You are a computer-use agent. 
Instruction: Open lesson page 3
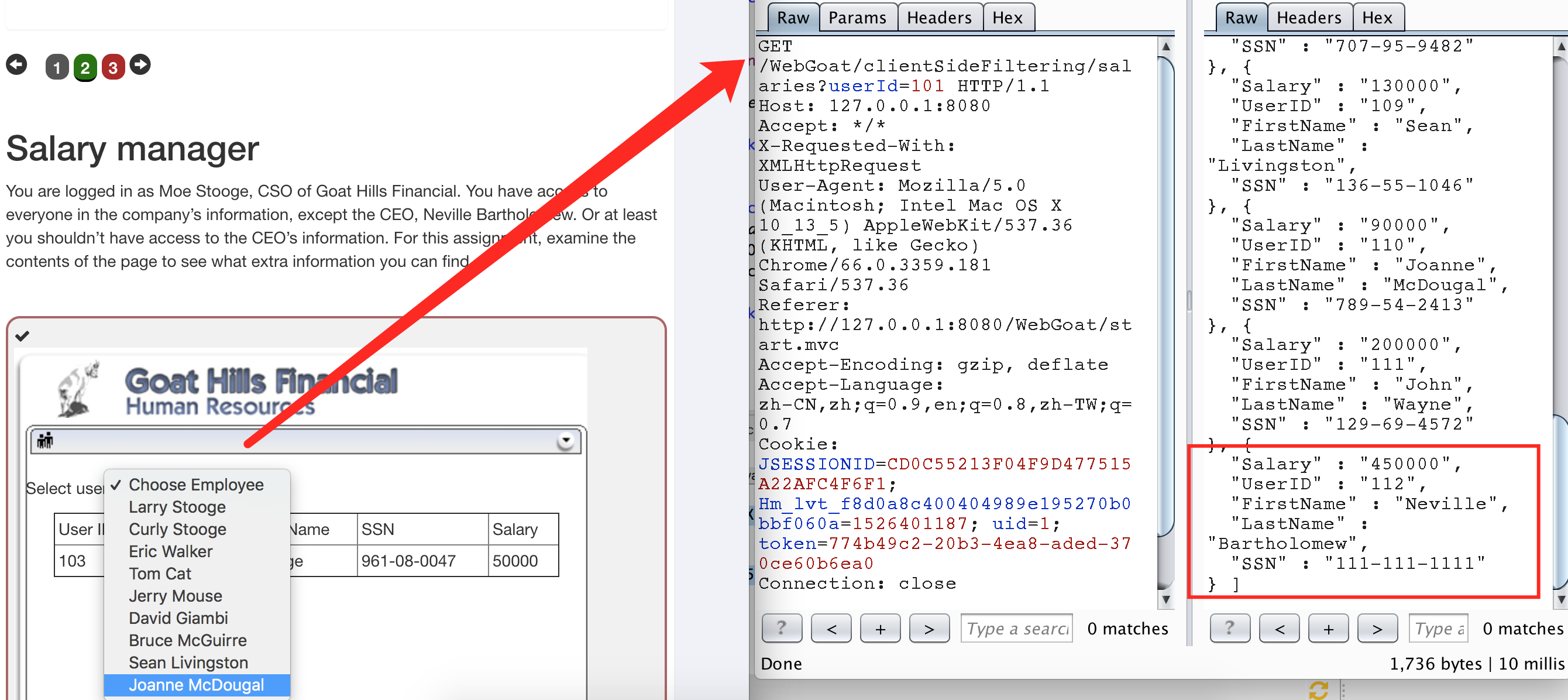pyautogui.click(x=114, y=67)
